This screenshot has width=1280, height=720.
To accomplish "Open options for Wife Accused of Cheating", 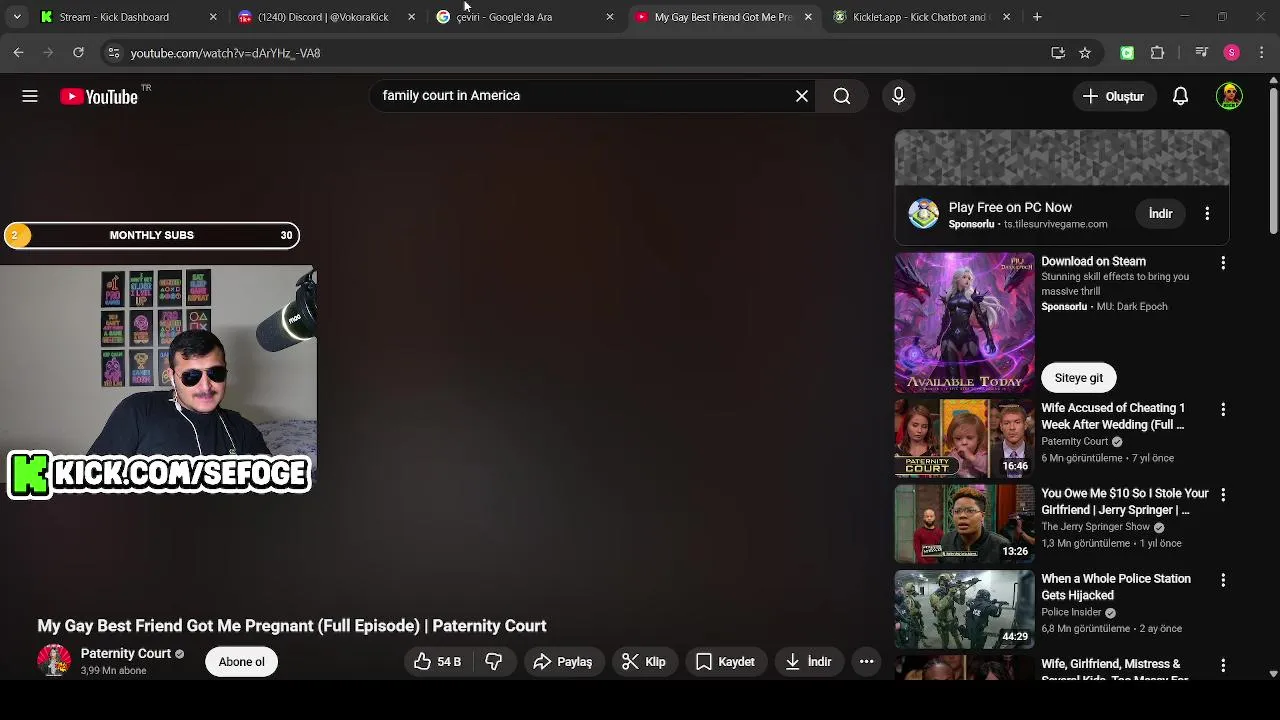I will (x=1223, y=410).
